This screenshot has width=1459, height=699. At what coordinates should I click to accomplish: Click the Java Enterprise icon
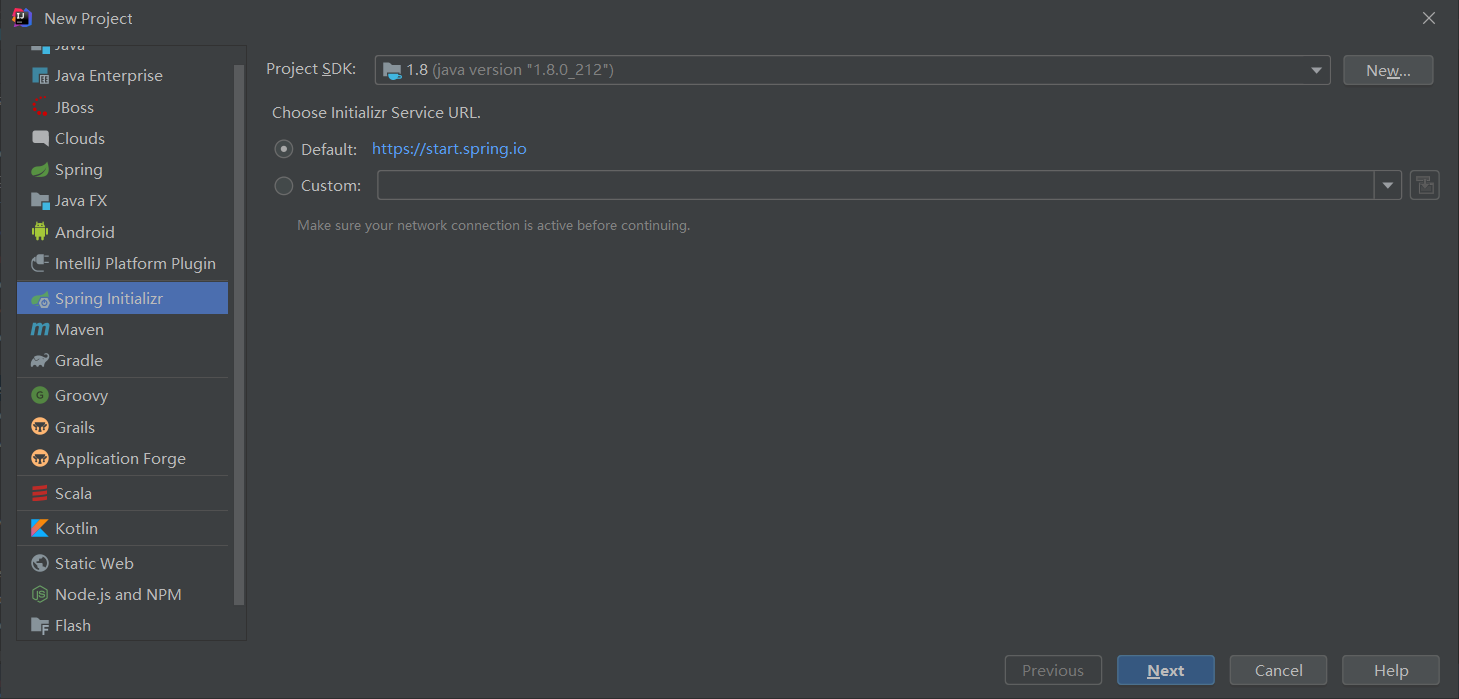(x=40, y=76)
